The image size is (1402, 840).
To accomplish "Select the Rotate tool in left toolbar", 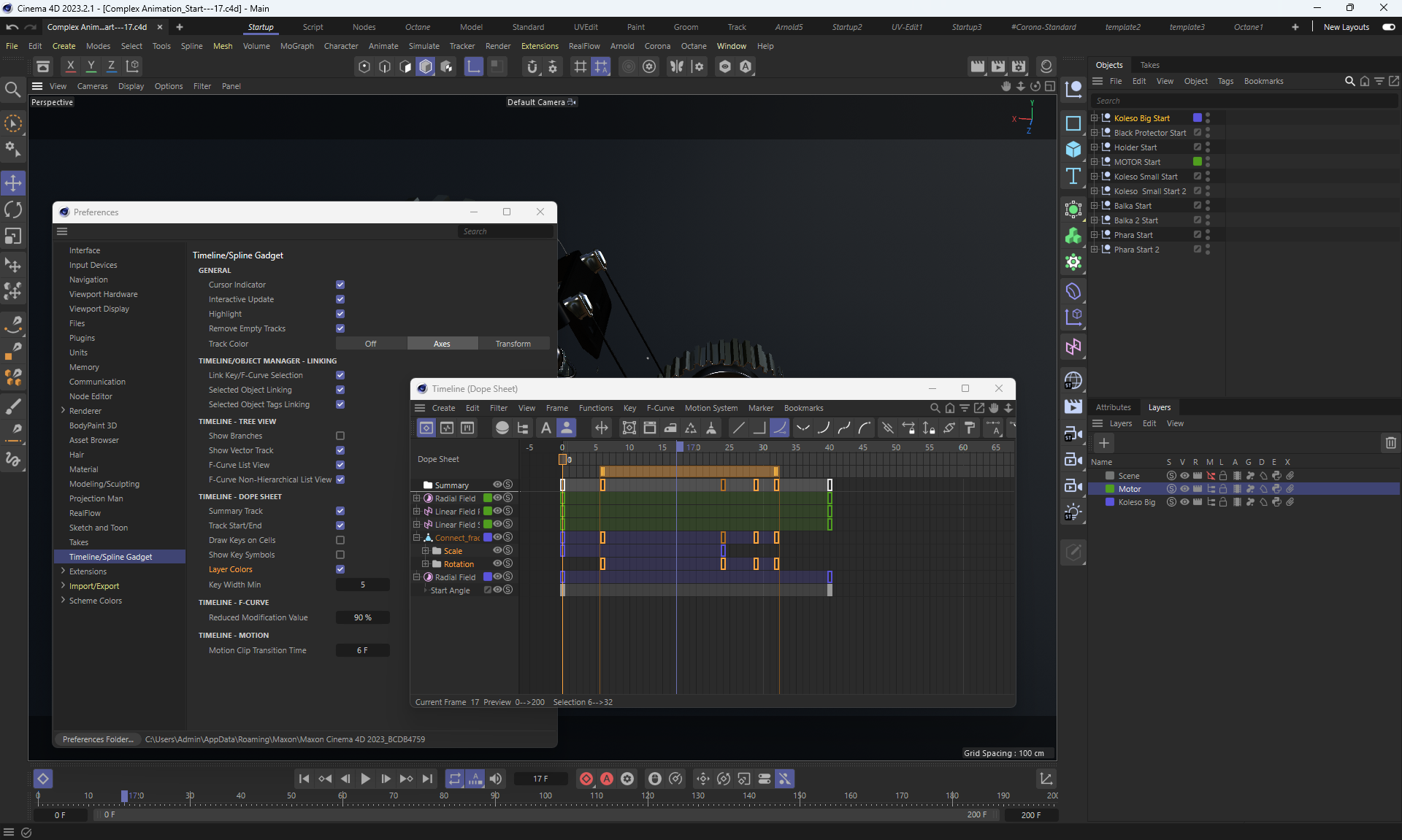I will pos(13,210).
